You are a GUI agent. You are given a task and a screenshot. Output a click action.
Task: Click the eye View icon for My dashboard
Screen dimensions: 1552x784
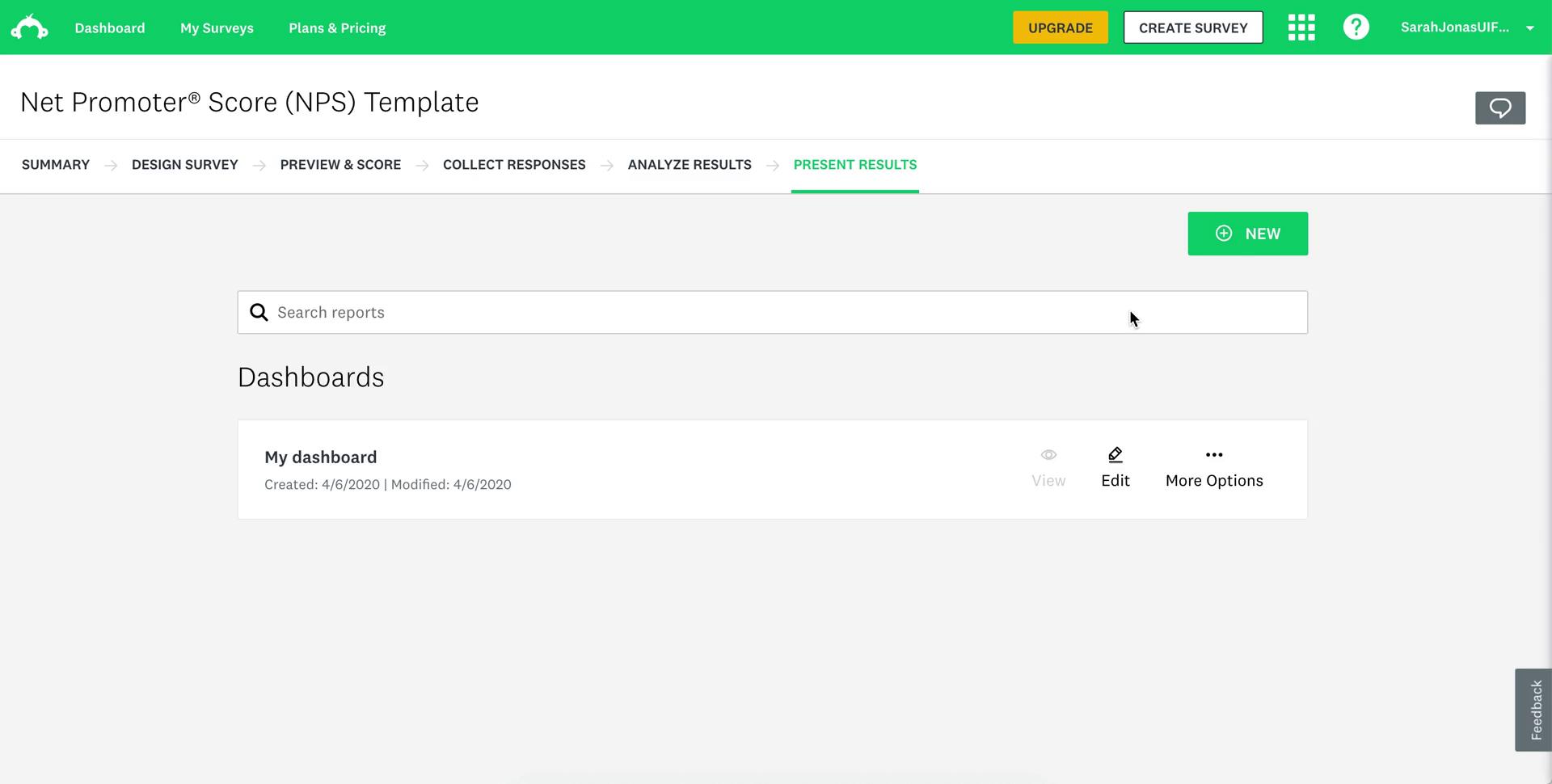[1048, 455]
